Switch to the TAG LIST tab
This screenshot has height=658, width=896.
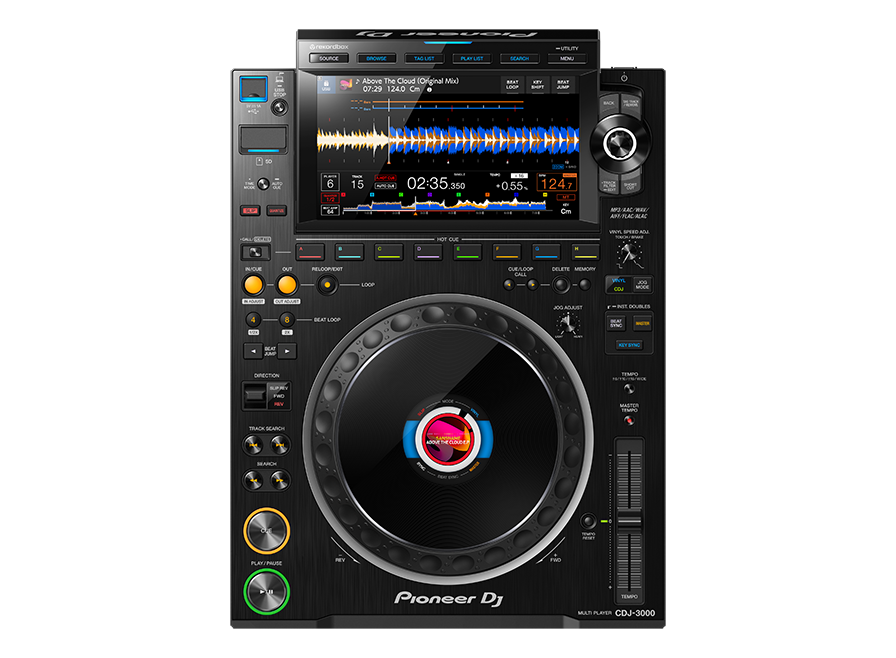coord(423,59)
